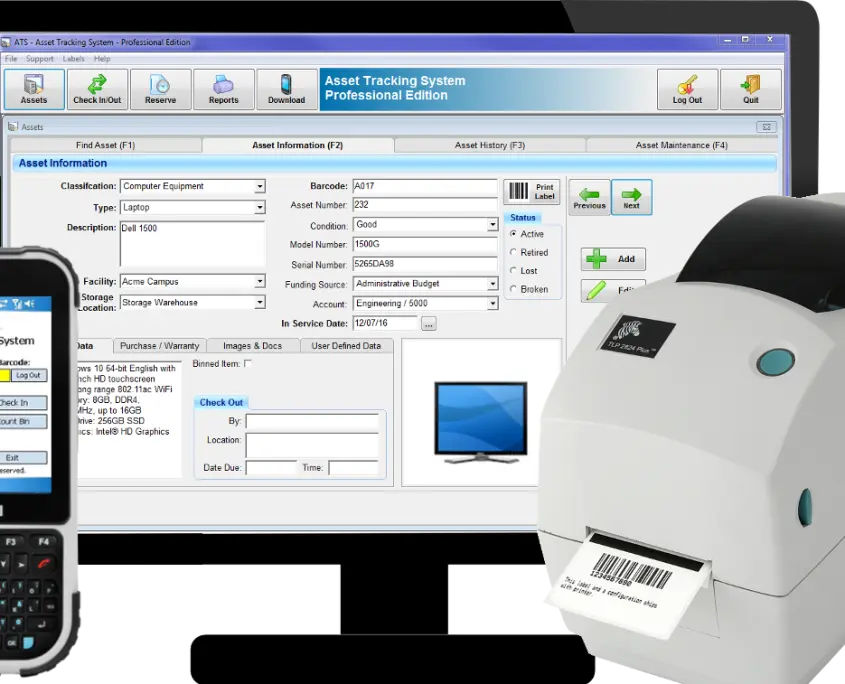Open the Purchase / Warranty tab
Image resolution: width=845 pixels, height=684 pixels.
[160, 346]
